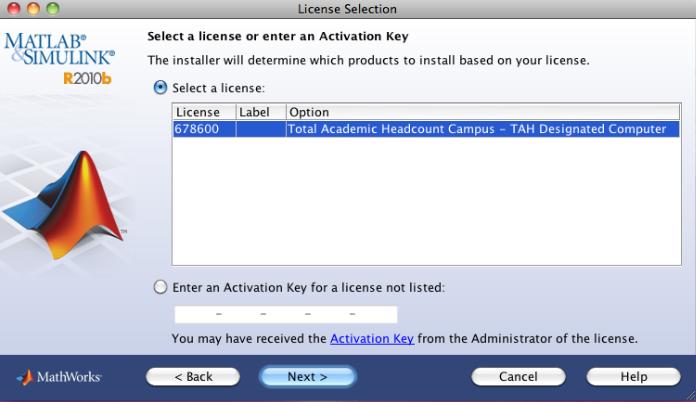Choose the 'Select a license' radio button
Image resolution: width=696 pixels, height=402 pixels.
click(x=160, y=88)
